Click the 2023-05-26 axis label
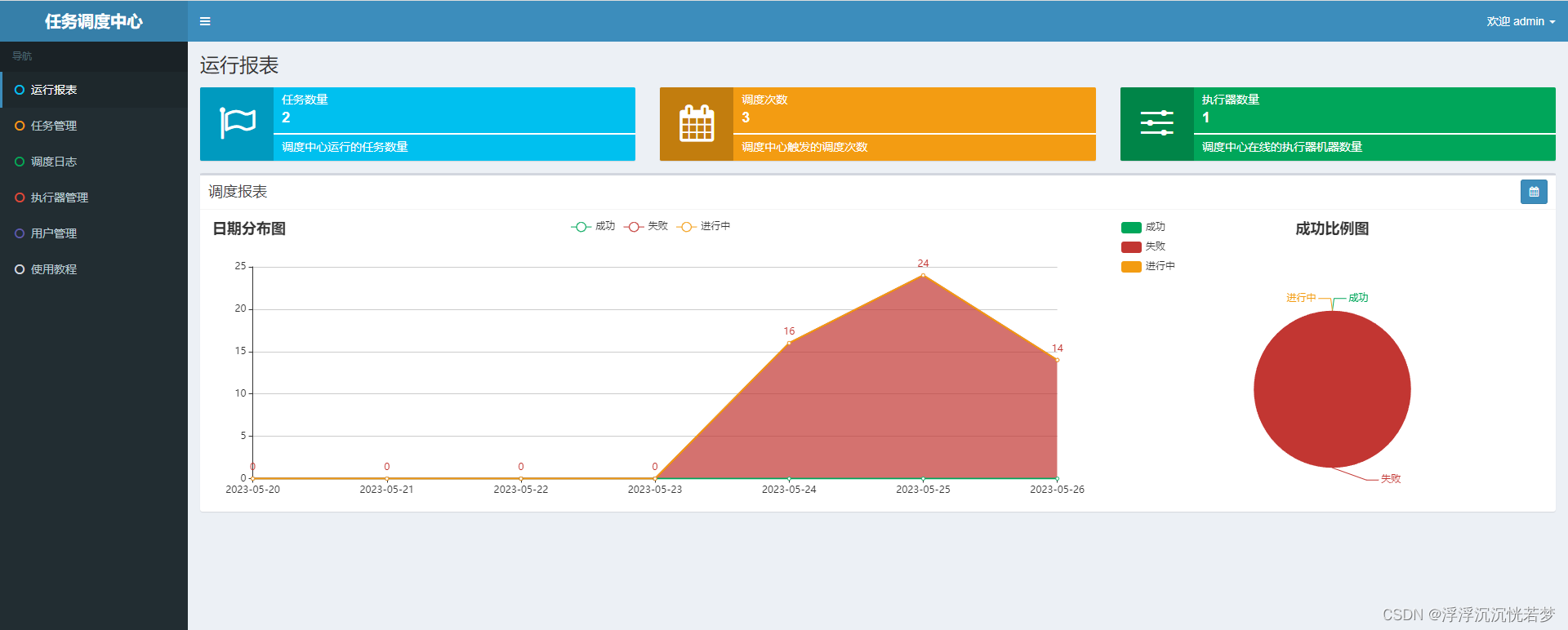 (1057, 490)
